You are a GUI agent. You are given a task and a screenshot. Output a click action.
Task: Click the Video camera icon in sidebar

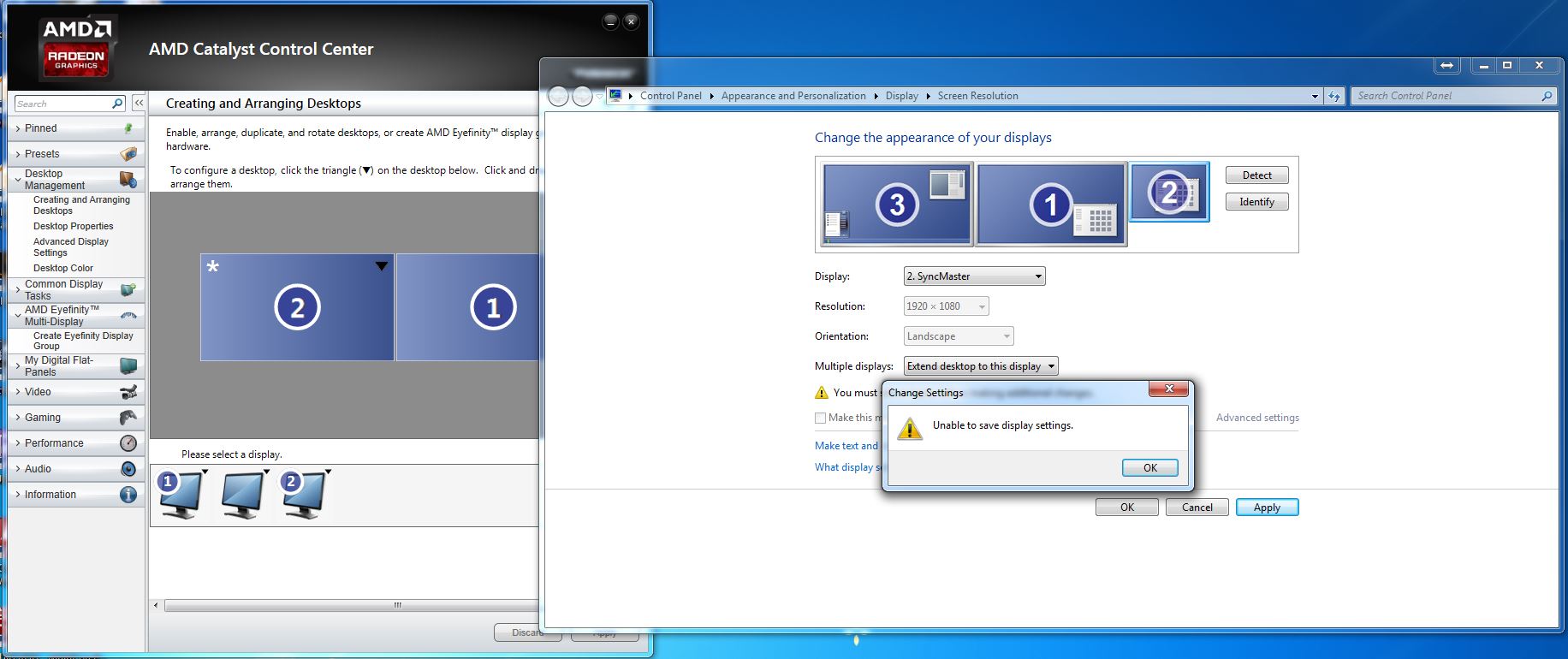point(128,392)
